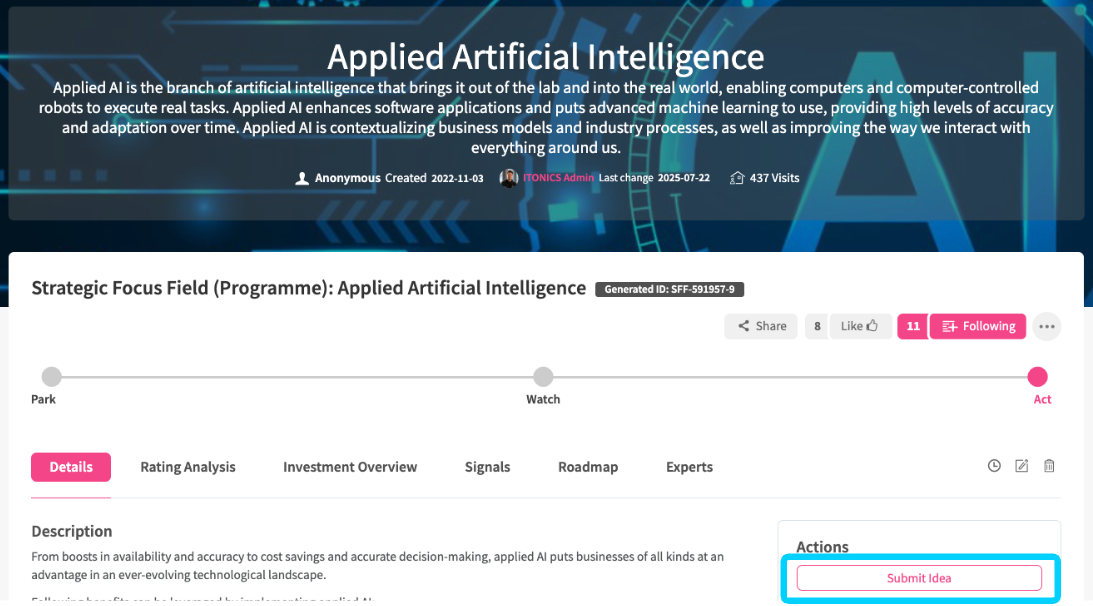Like this strategic focus field
1093x606 pixels.
point(859,326)
